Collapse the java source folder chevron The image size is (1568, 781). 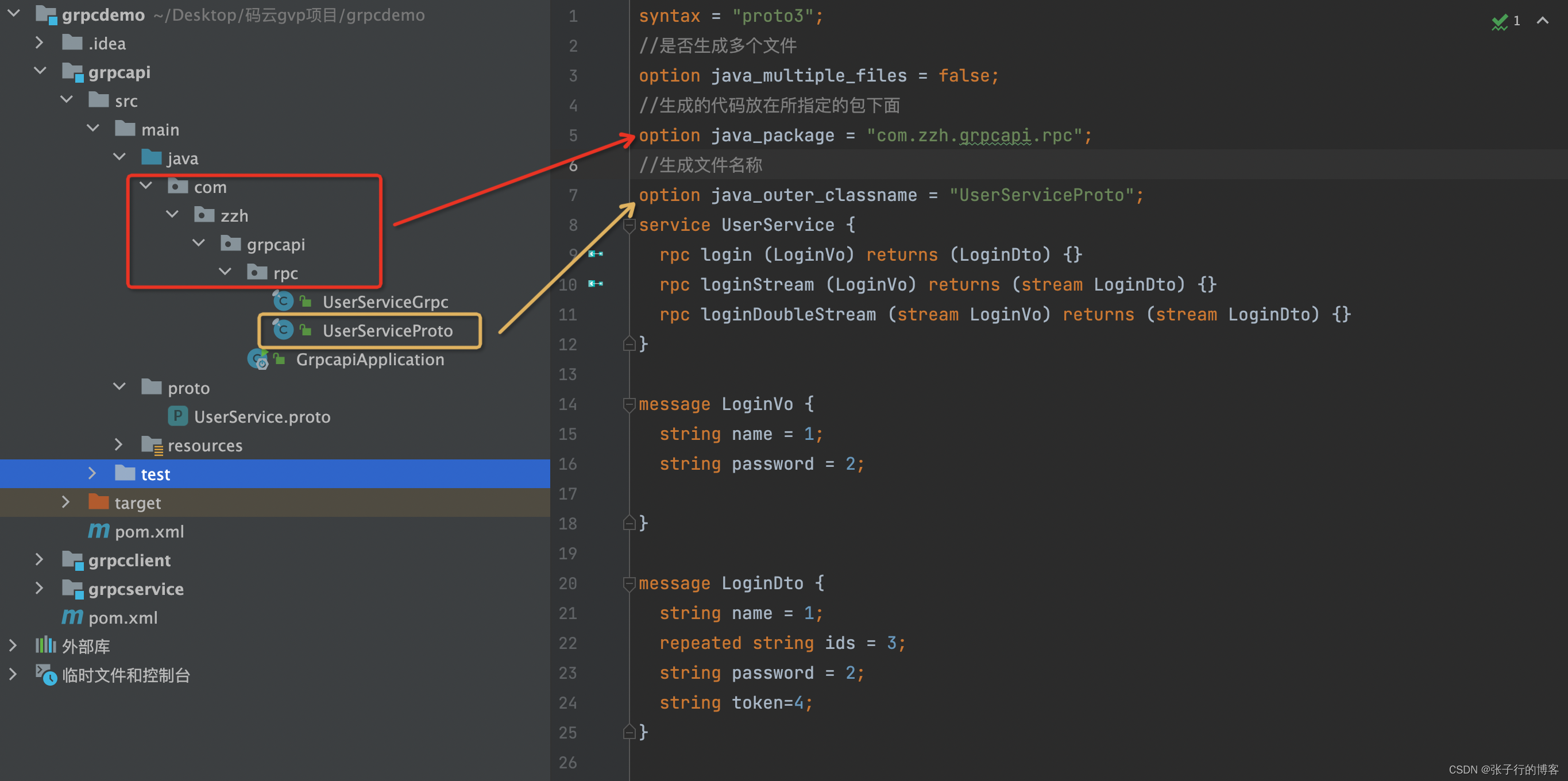tap(119, 157)
